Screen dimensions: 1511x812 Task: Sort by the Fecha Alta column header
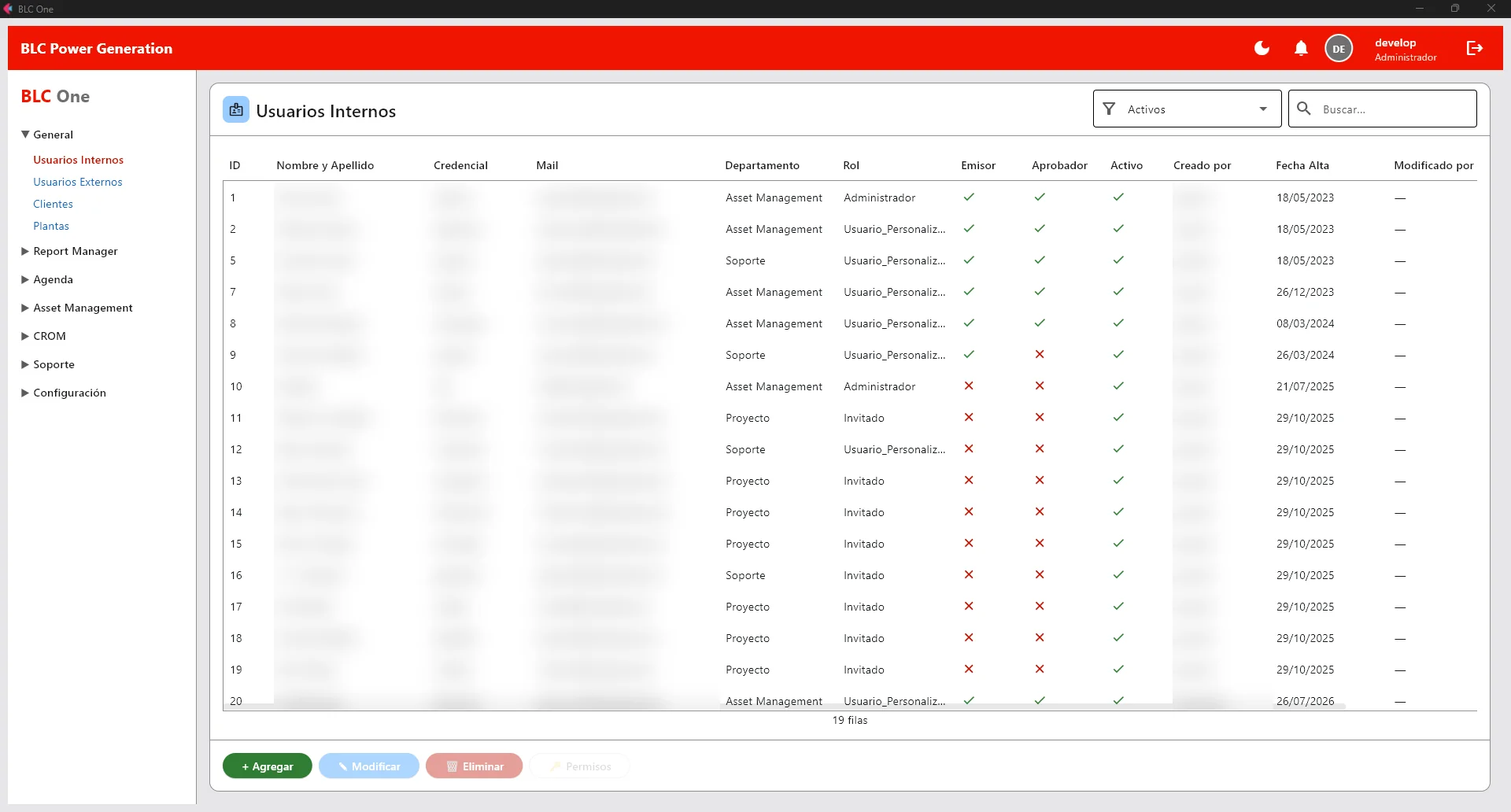(x=1302, y=165)
